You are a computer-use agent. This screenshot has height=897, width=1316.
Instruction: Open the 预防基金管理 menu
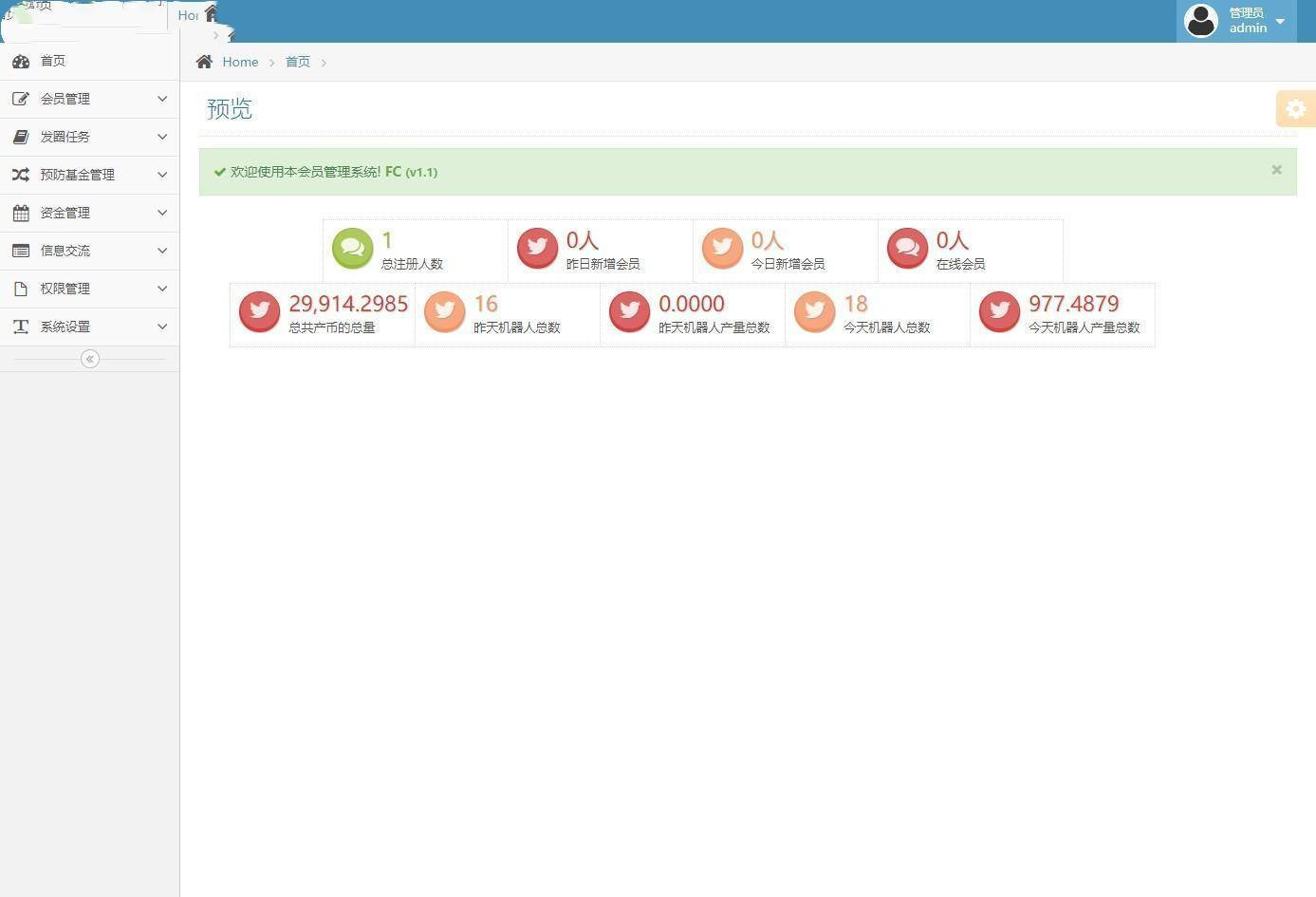89,175
